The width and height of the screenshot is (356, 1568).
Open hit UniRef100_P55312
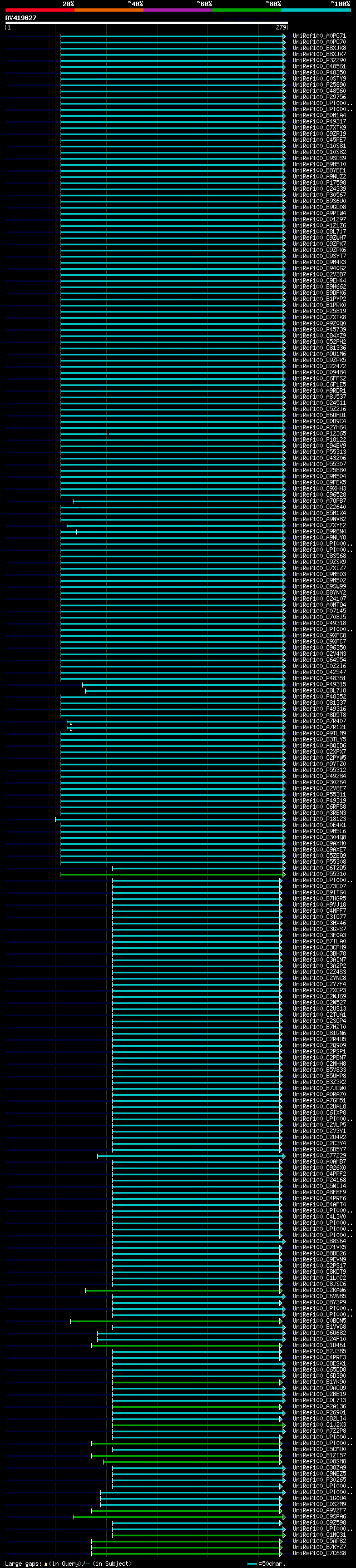pyautogui.click(x=319, y=770)
